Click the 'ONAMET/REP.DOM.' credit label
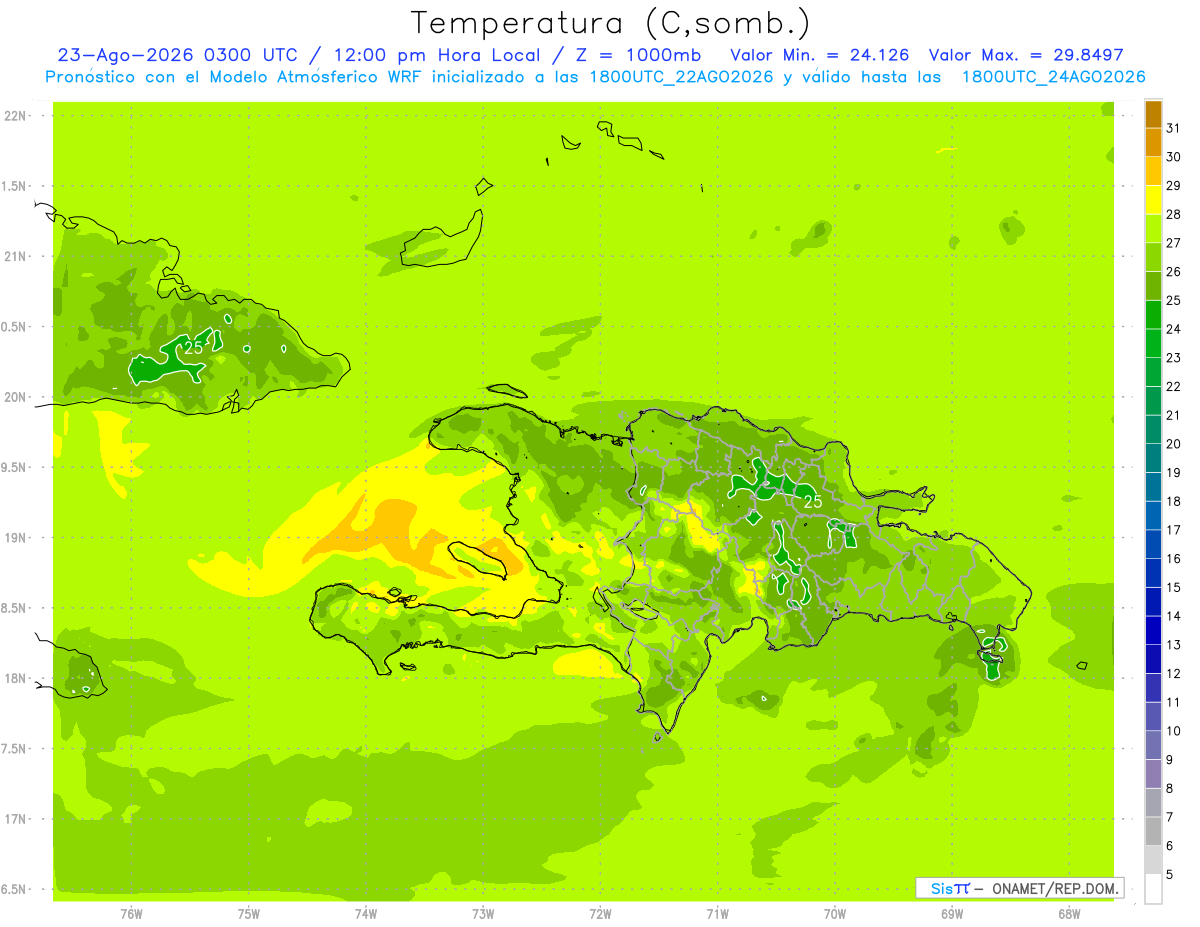This screenshot has height=927, width=1200. point(1055,888)
